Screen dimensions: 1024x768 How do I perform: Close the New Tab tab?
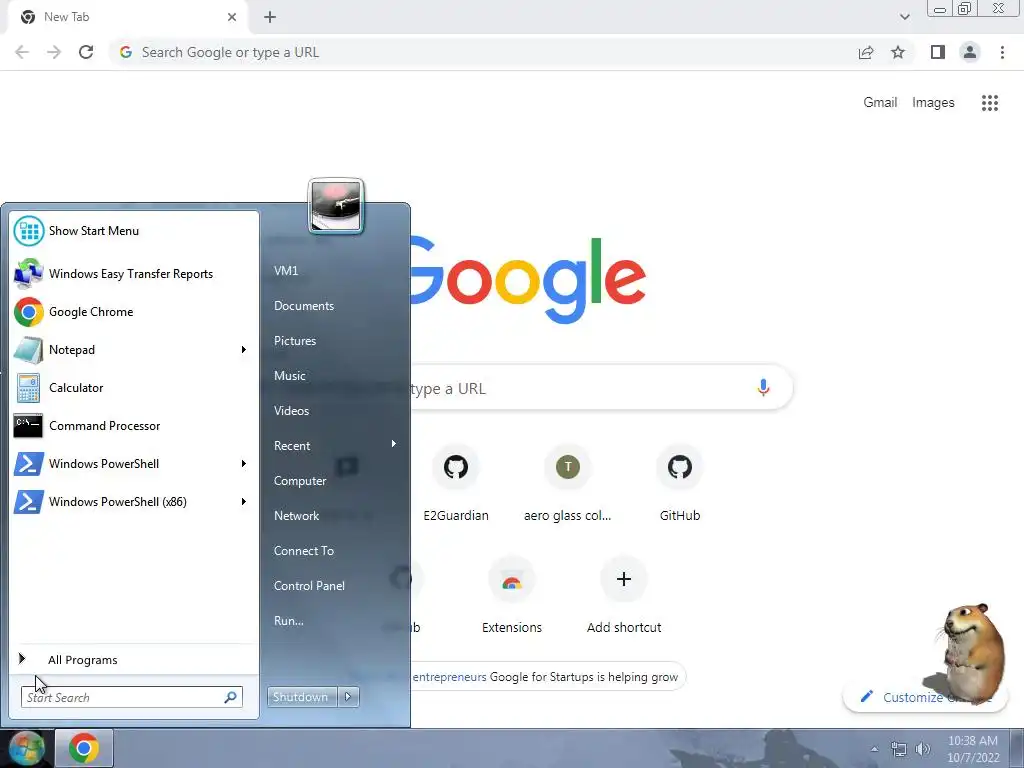tap(232, 17)
